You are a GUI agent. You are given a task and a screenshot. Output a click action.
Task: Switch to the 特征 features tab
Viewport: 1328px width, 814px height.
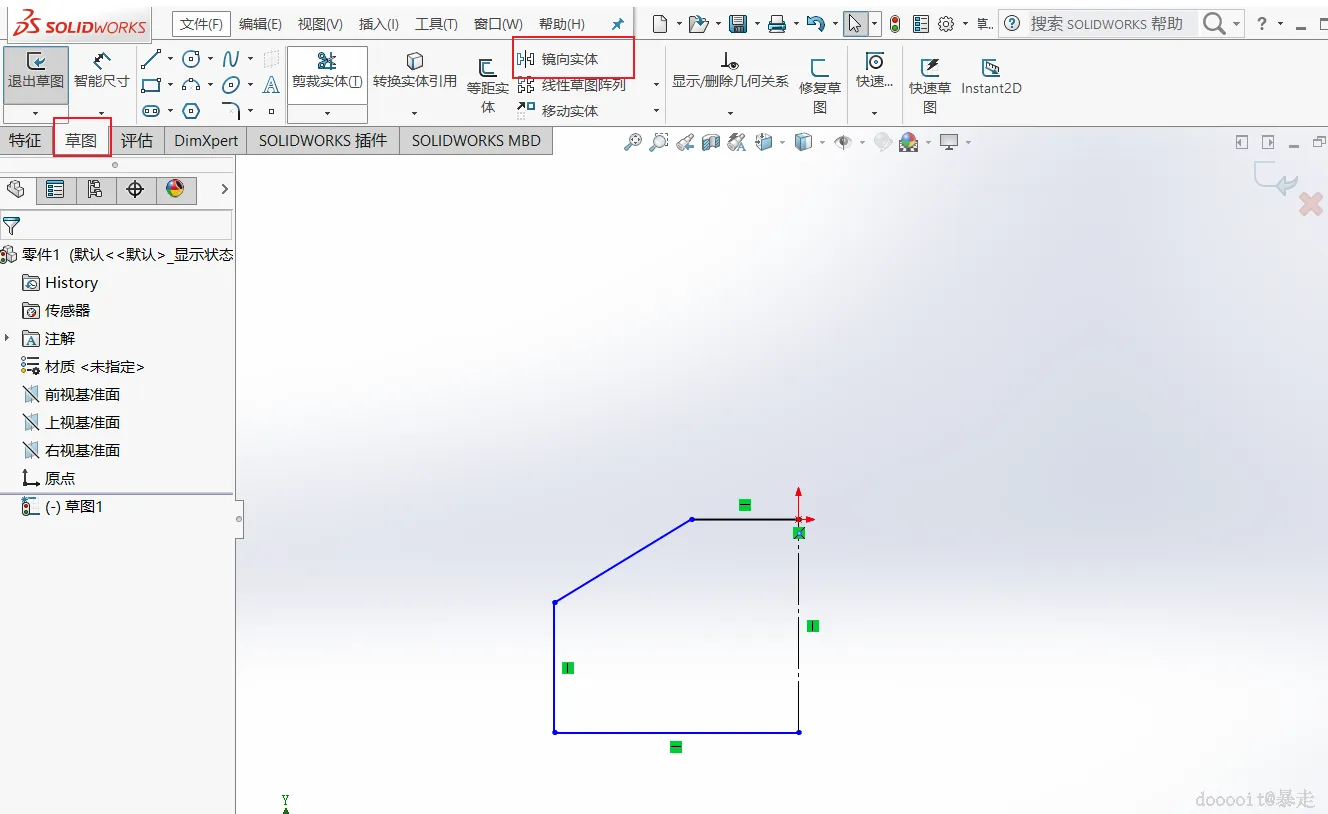(x=26, y=140)
